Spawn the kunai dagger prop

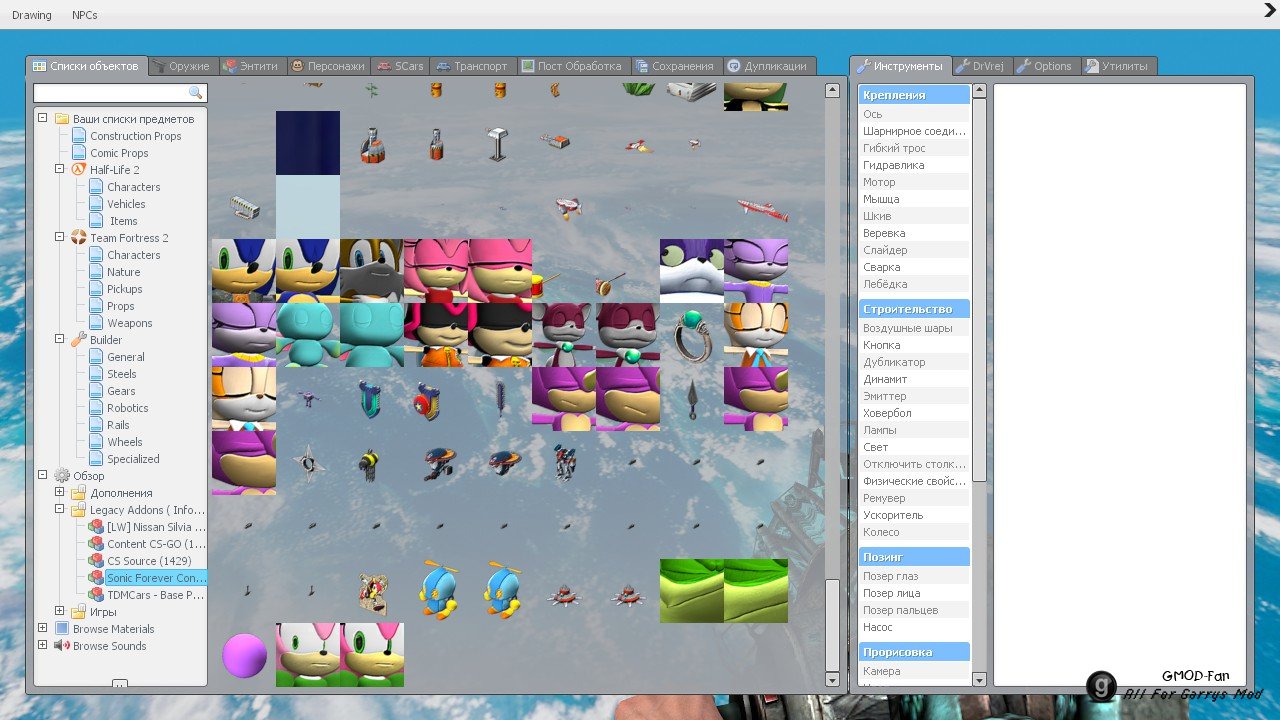[x=692, y=399]
